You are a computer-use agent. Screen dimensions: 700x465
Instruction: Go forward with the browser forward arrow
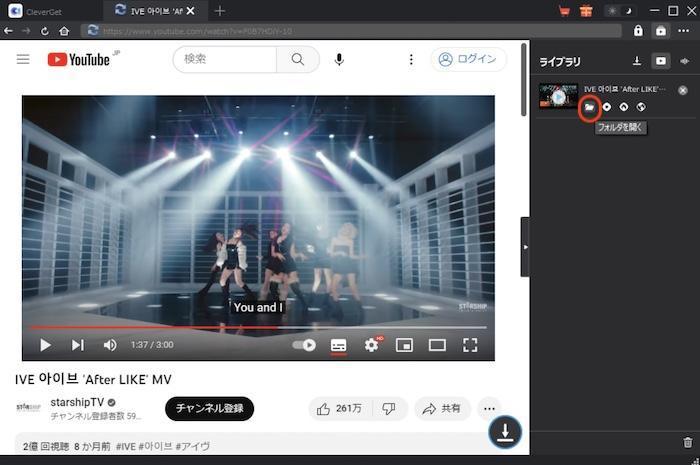26,31
